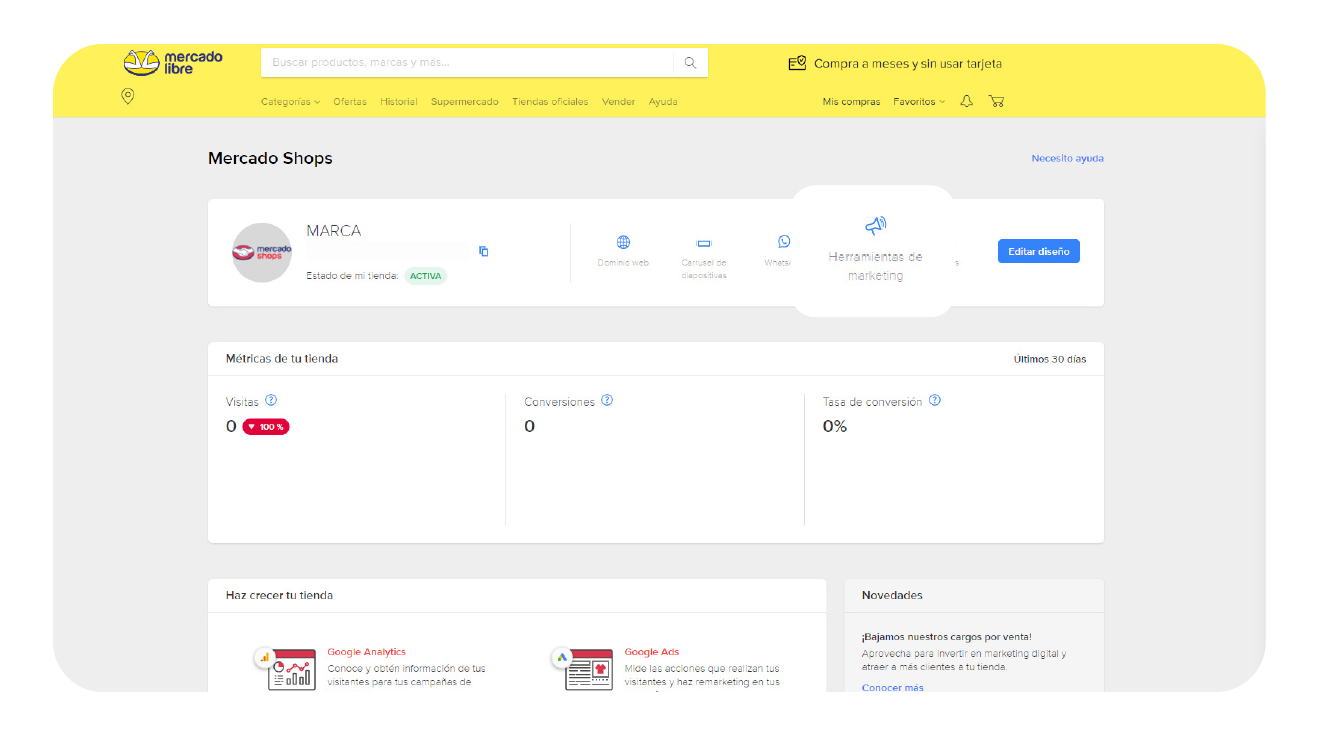The height and width of the screenshot is (736, 1321).
Task: Open the location pin icon
Action: [x=128, y=96]
